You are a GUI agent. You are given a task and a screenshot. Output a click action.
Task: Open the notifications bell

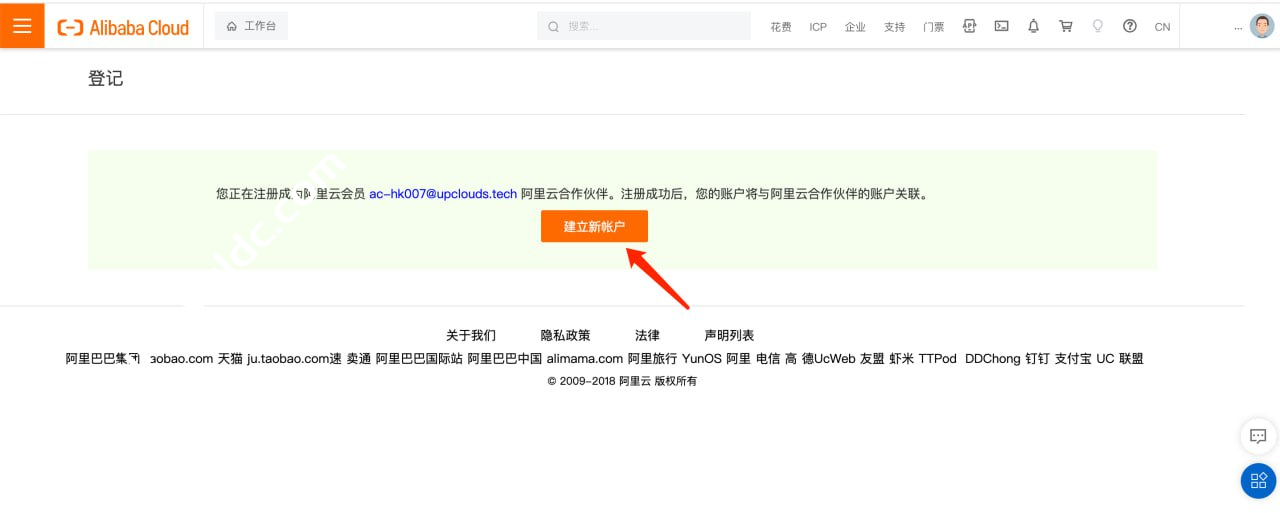coord(1033,26)
